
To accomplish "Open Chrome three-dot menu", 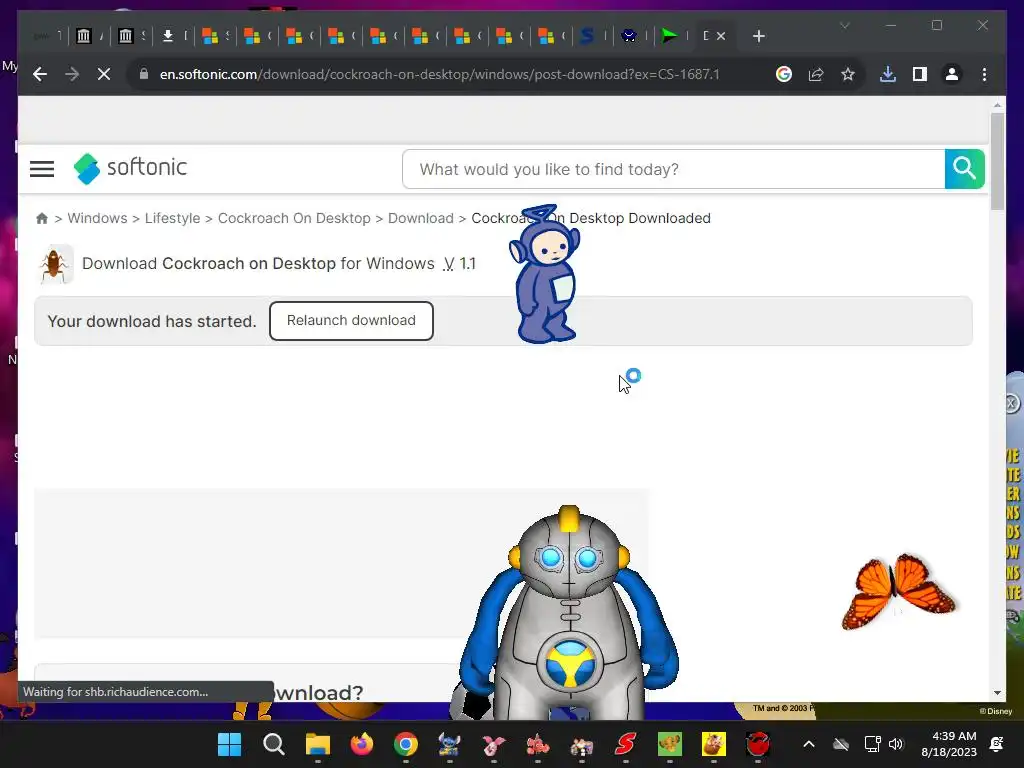I will tap(984, 74).
